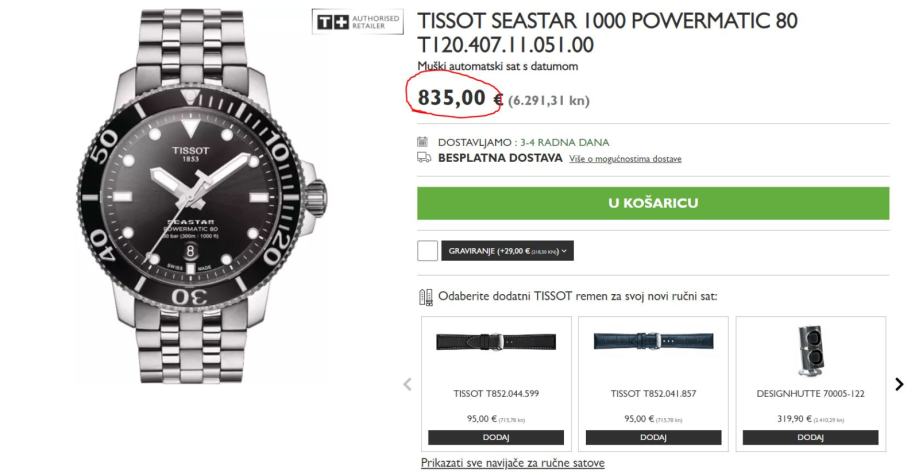Image resolution: width=919 pixels, height=475 pixels.
Task: Add Tissot T852.044.599 strap via Dodaj
Action: point(496,437)
